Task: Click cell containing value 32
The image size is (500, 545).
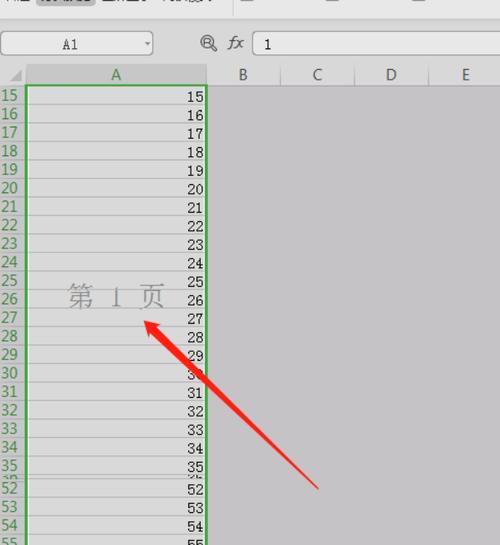Action: pos(116,410)
